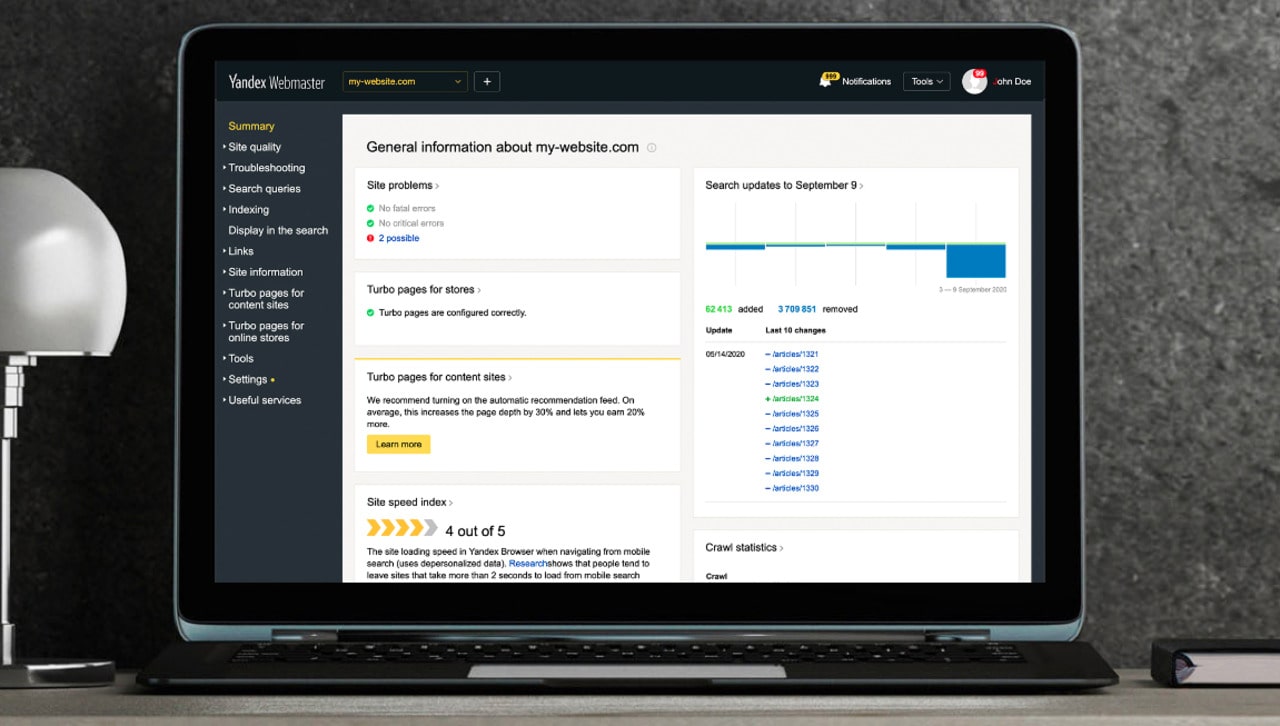This screenshot has height=726, width=1280.
Task: Open the Site problems card heading
Action: coord(402,185)
